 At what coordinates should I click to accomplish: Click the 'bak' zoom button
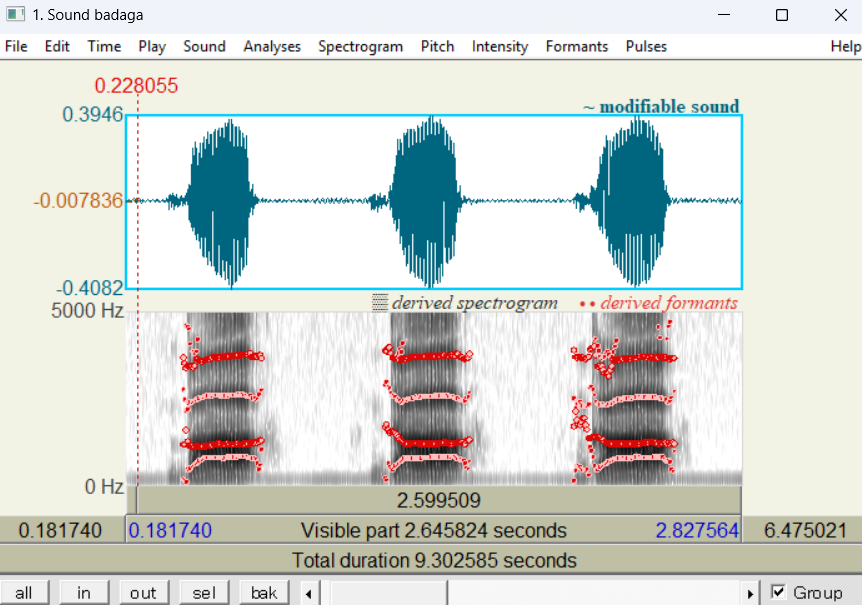tap(264, 593)
